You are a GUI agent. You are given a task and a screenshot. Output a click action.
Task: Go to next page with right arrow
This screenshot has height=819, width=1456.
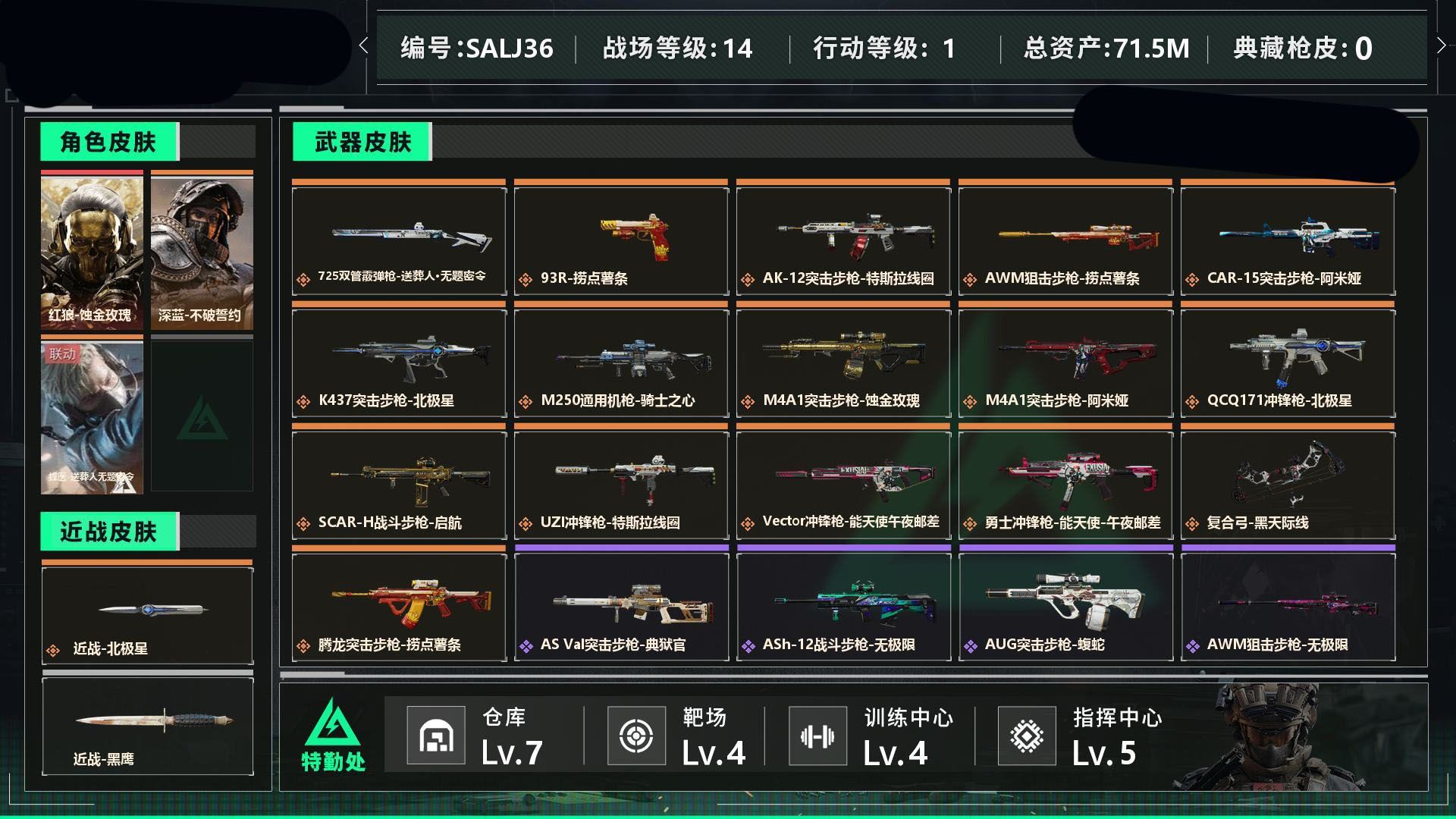pos(1441,45)
